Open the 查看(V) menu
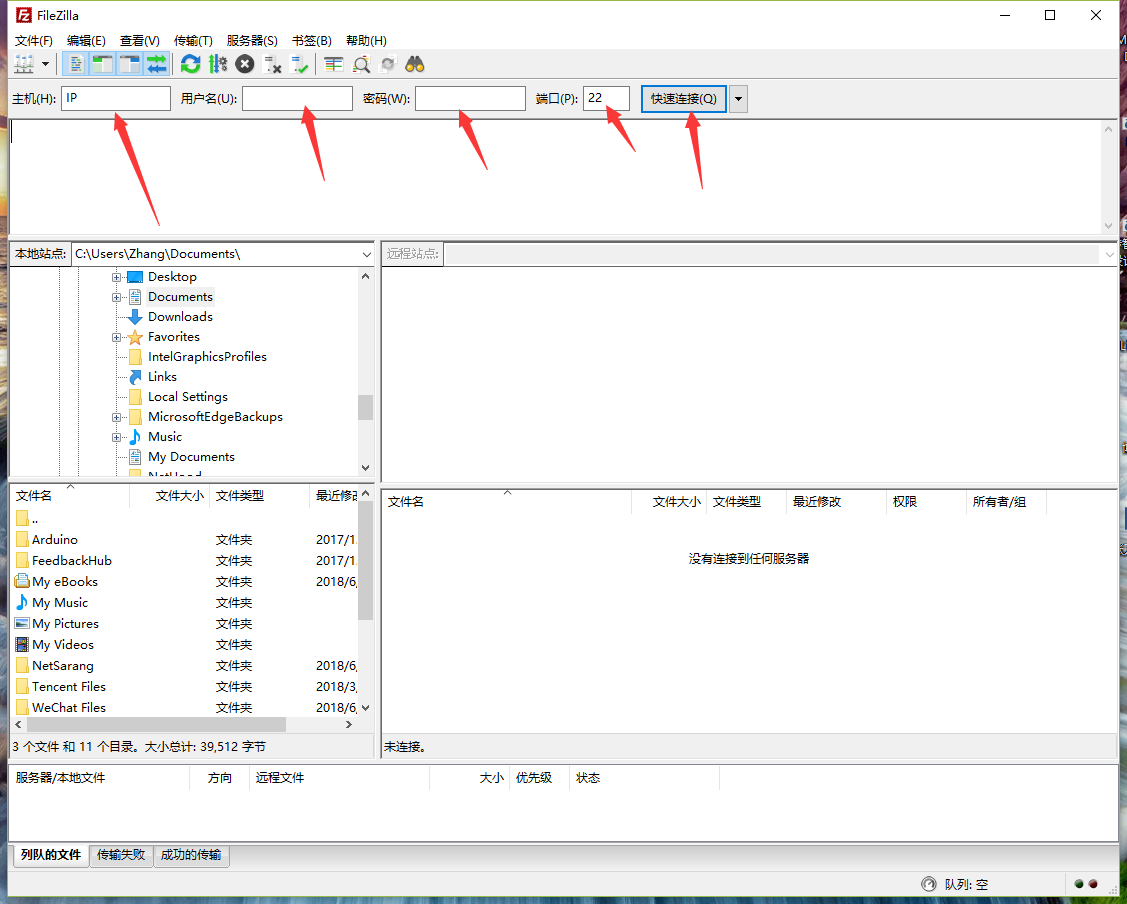This screenshot has width=1127, height=904. coord(139,40)
